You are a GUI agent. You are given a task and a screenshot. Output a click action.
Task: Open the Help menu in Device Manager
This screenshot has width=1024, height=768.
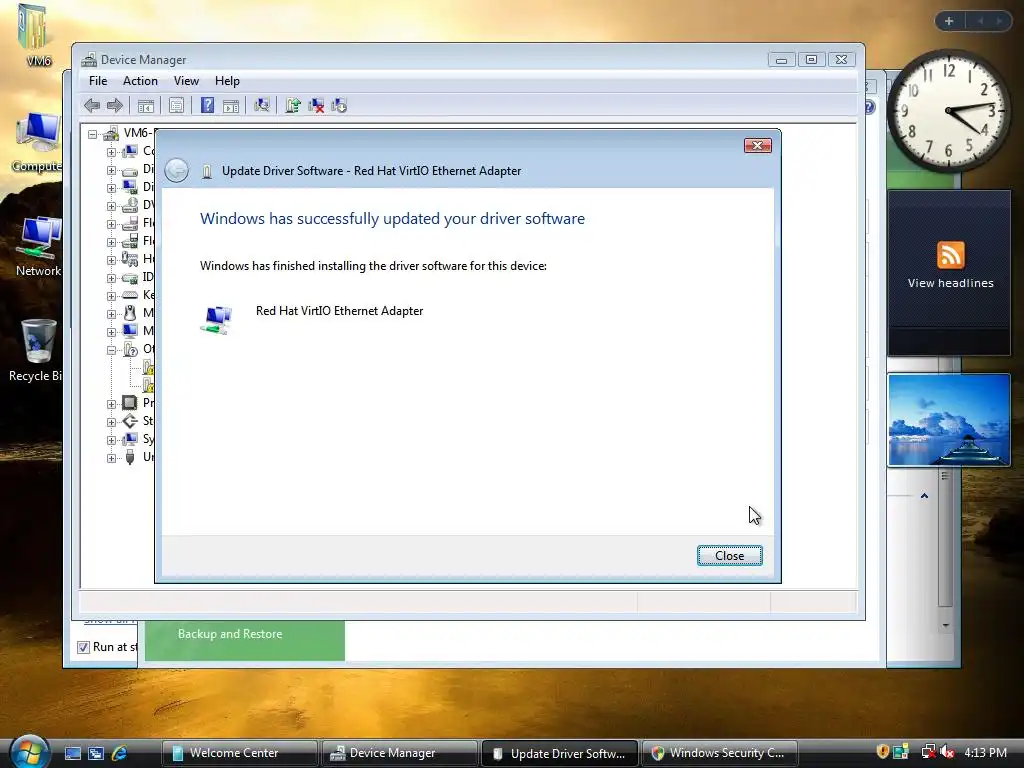click(x=227, y=81)
